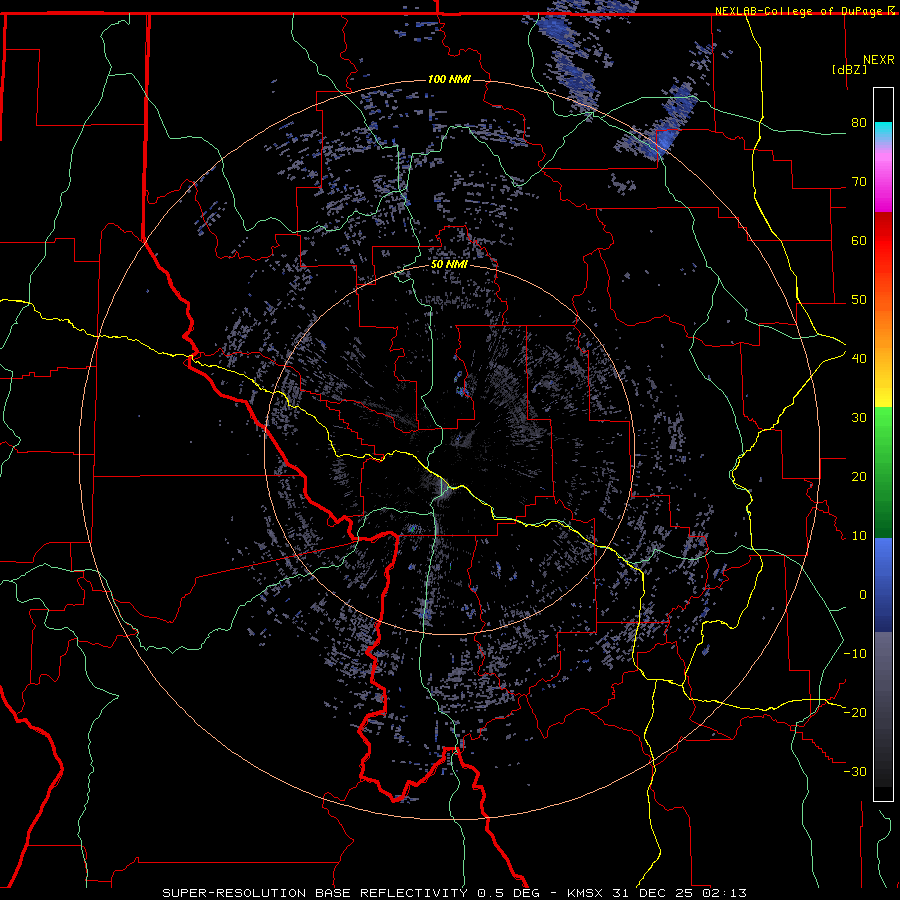Click the -20 value on the dBZ scale
The width and height of the screenshot is (900, 900).
(x=855, y=712)
